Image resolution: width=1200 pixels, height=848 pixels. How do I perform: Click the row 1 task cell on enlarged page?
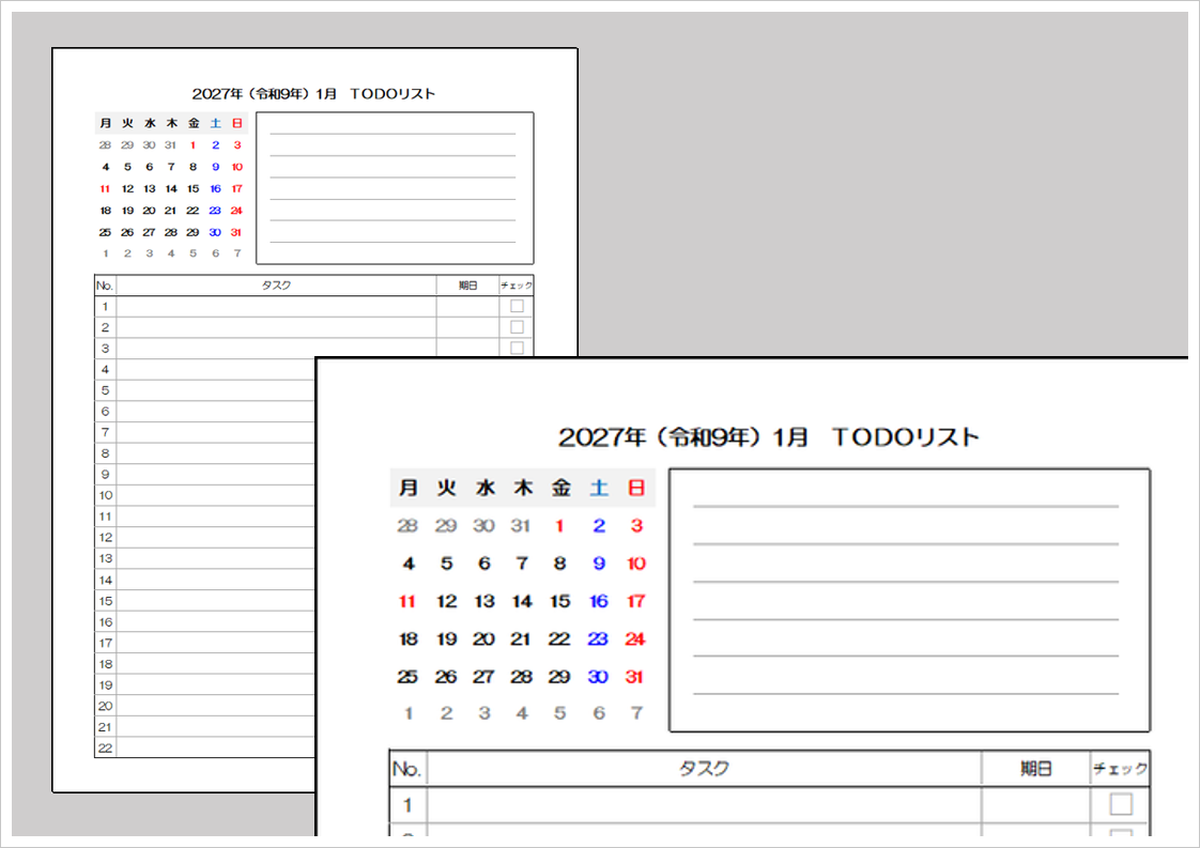(x=704, y=805)
